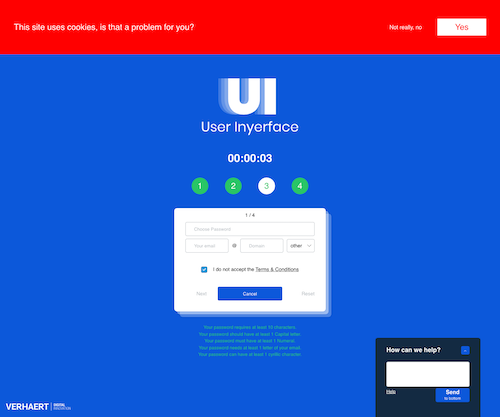500x417 pixels.
Task: Select step 2 circle
Action: [x=233, y=186]
